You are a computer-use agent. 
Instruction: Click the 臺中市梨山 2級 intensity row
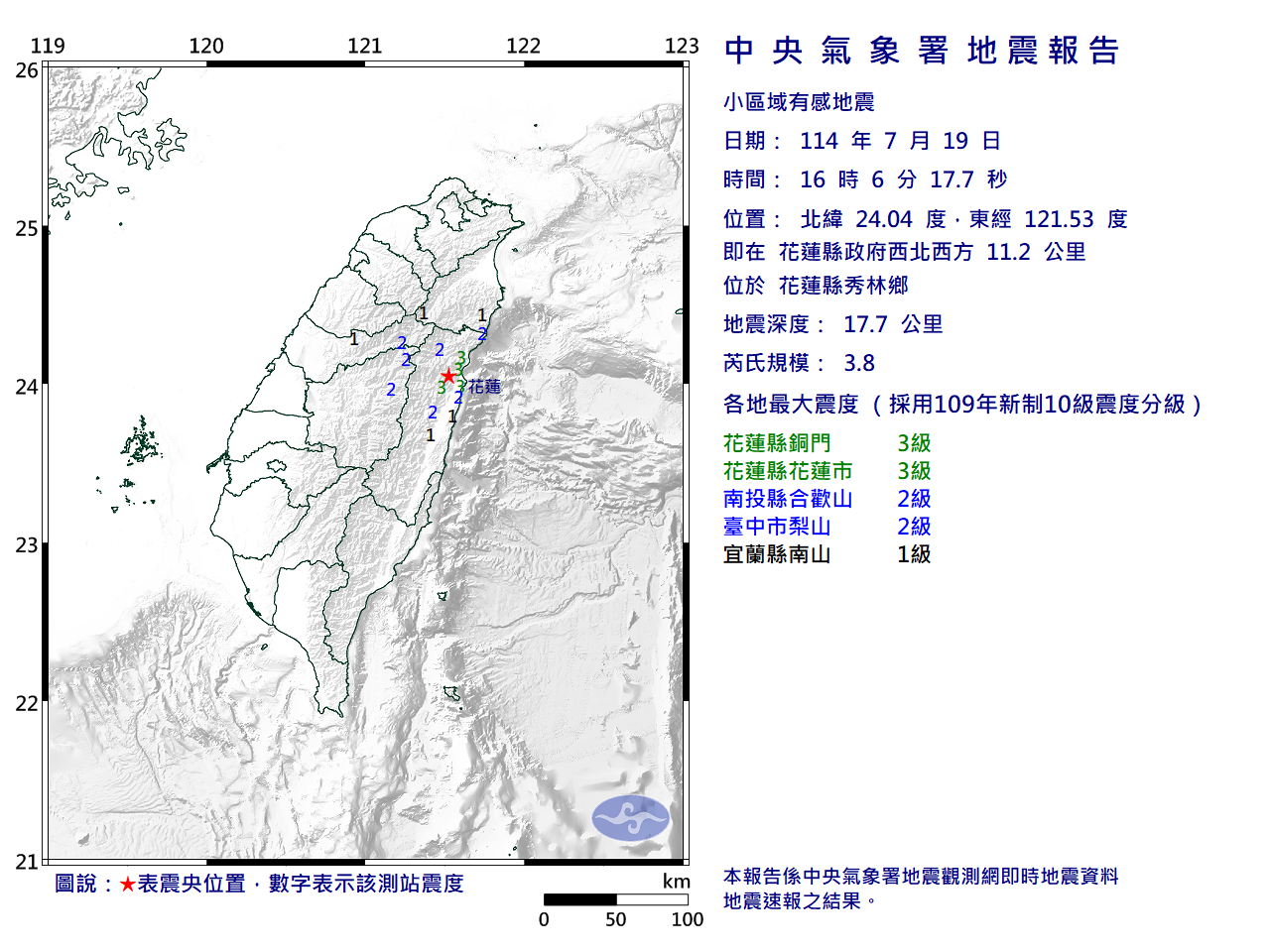point(826,527)
